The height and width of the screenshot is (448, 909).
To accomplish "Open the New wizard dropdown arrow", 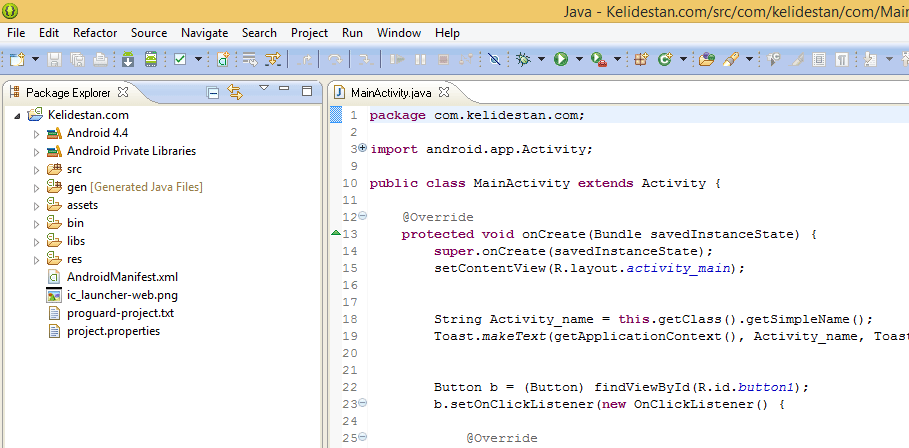I will click(35, 59).
